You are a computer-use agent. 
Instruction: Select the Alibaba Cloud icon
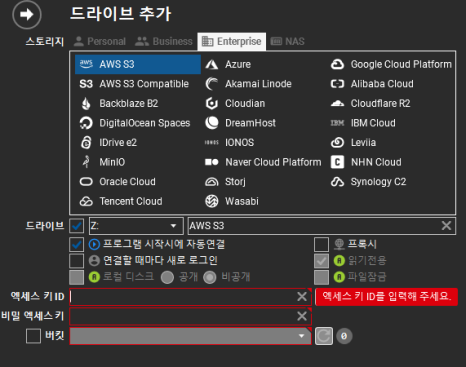pyautogui.click(x=337, y=84)
